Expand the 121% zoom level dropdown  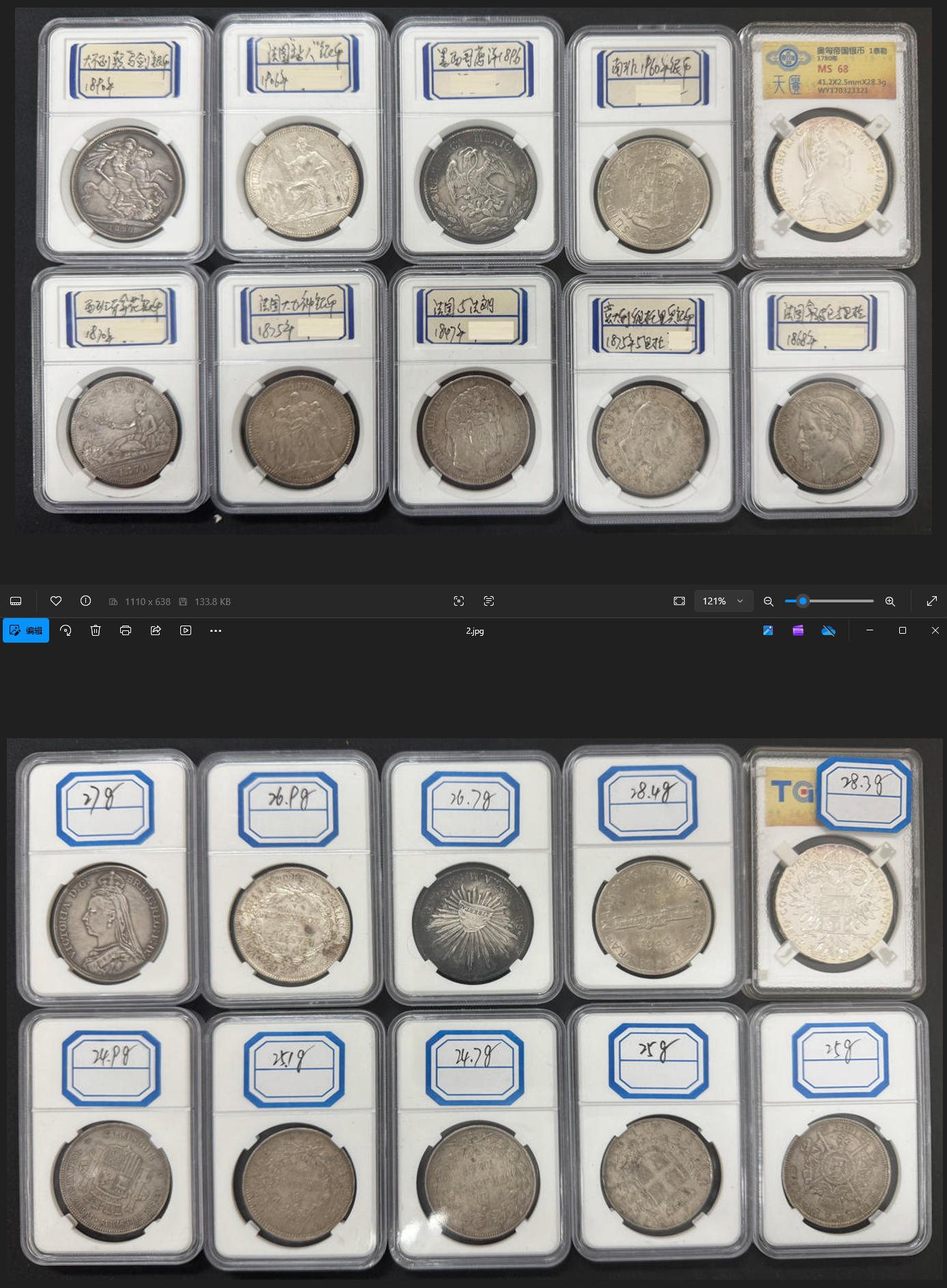(x=723, y=601)
